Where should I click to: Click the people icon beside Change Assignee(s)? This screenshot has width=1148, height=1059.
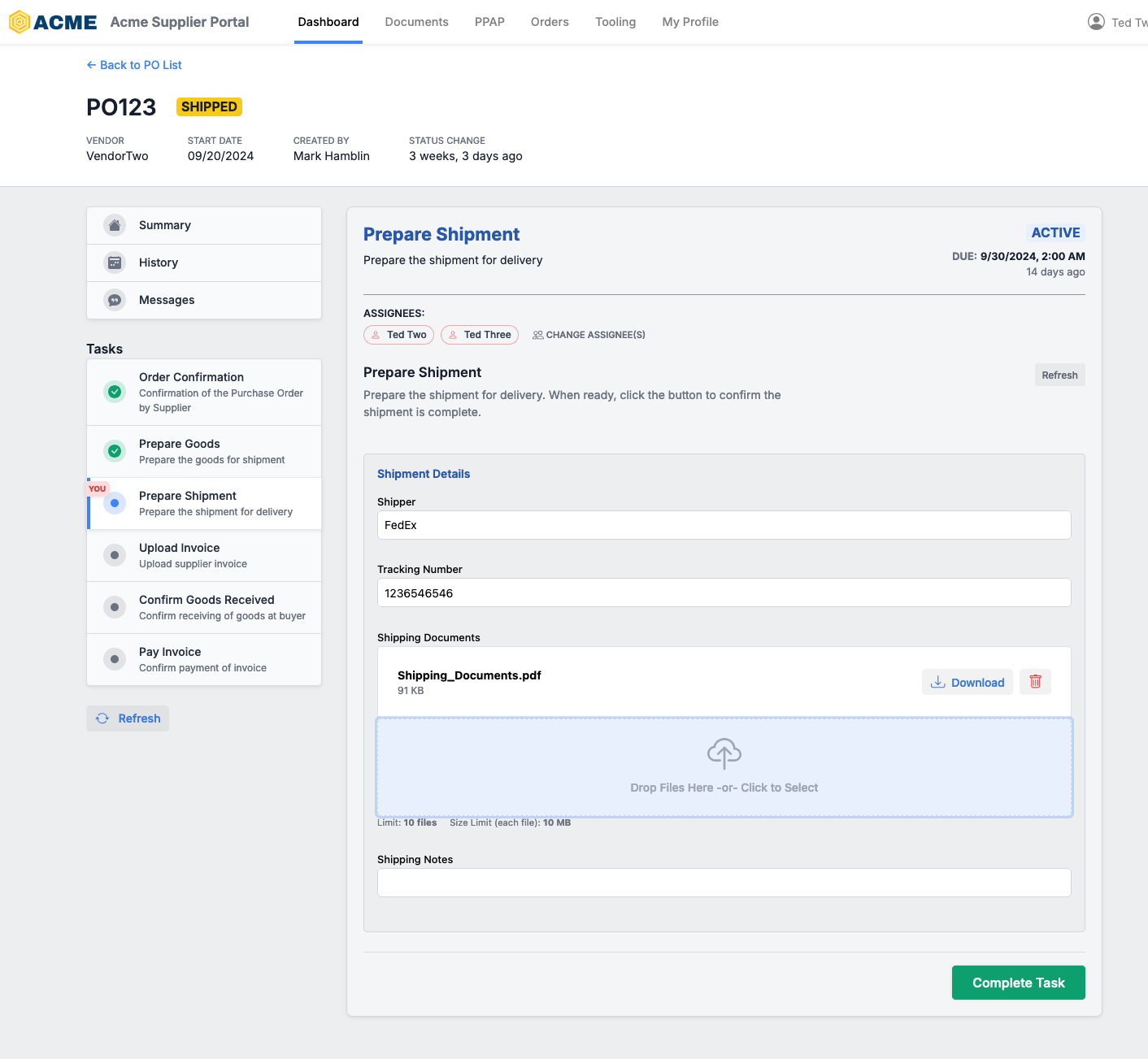537,335
